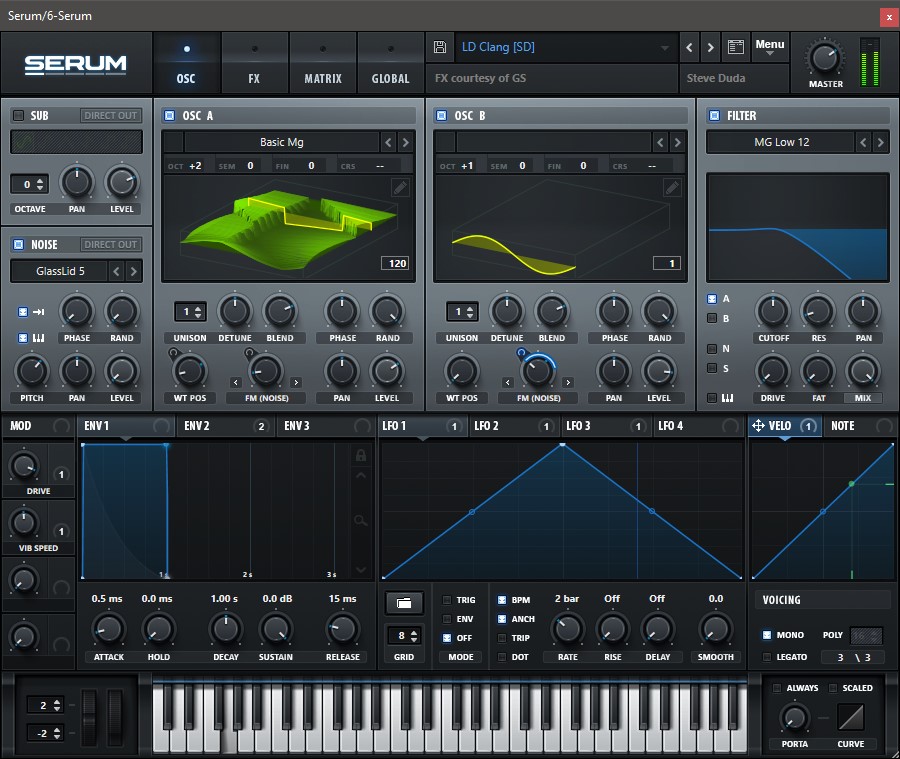Viewport: 900px width, 759px height.
Task: Click the MASTER volume knob
Action: point(825,59)
